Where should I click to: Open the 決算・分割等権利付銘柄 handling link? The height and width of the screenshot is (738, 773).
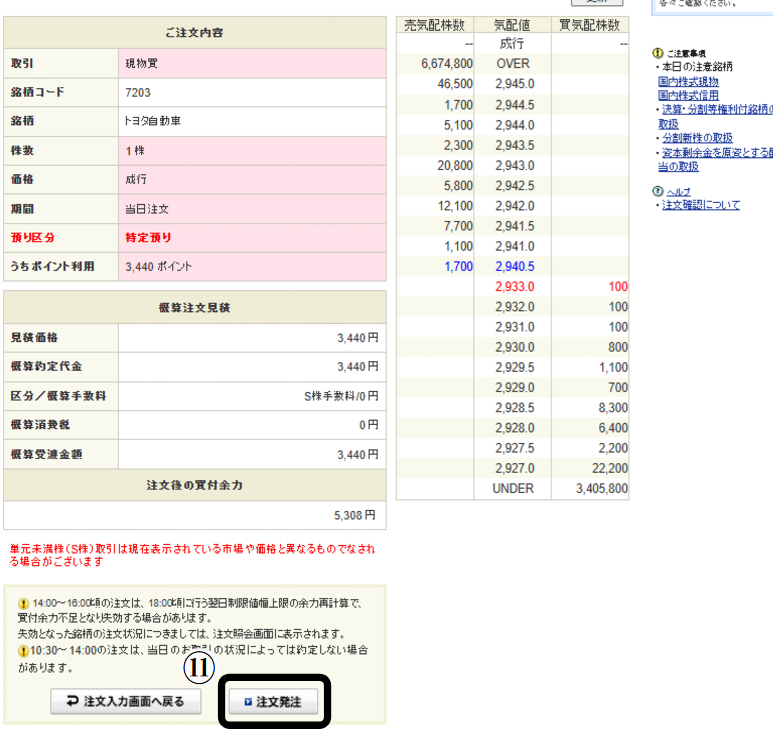point(715,109)
